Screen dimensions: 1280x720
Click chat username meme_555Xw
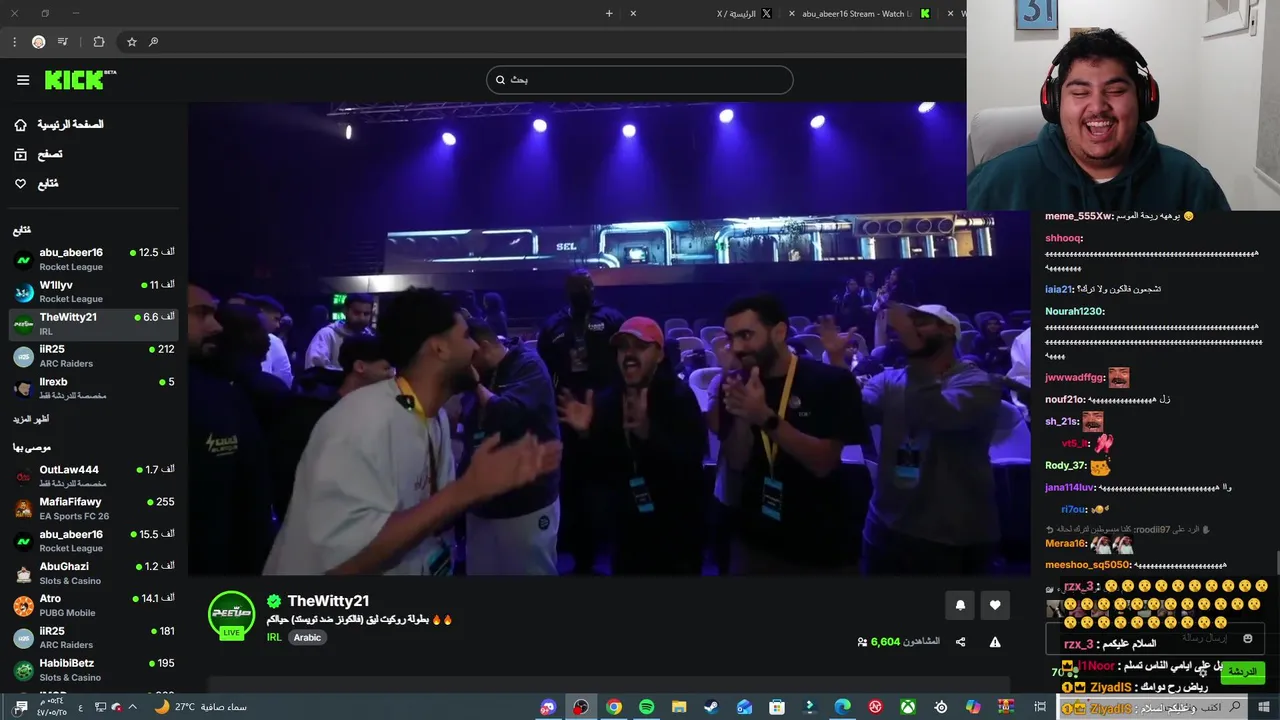tap(1079, 216)
